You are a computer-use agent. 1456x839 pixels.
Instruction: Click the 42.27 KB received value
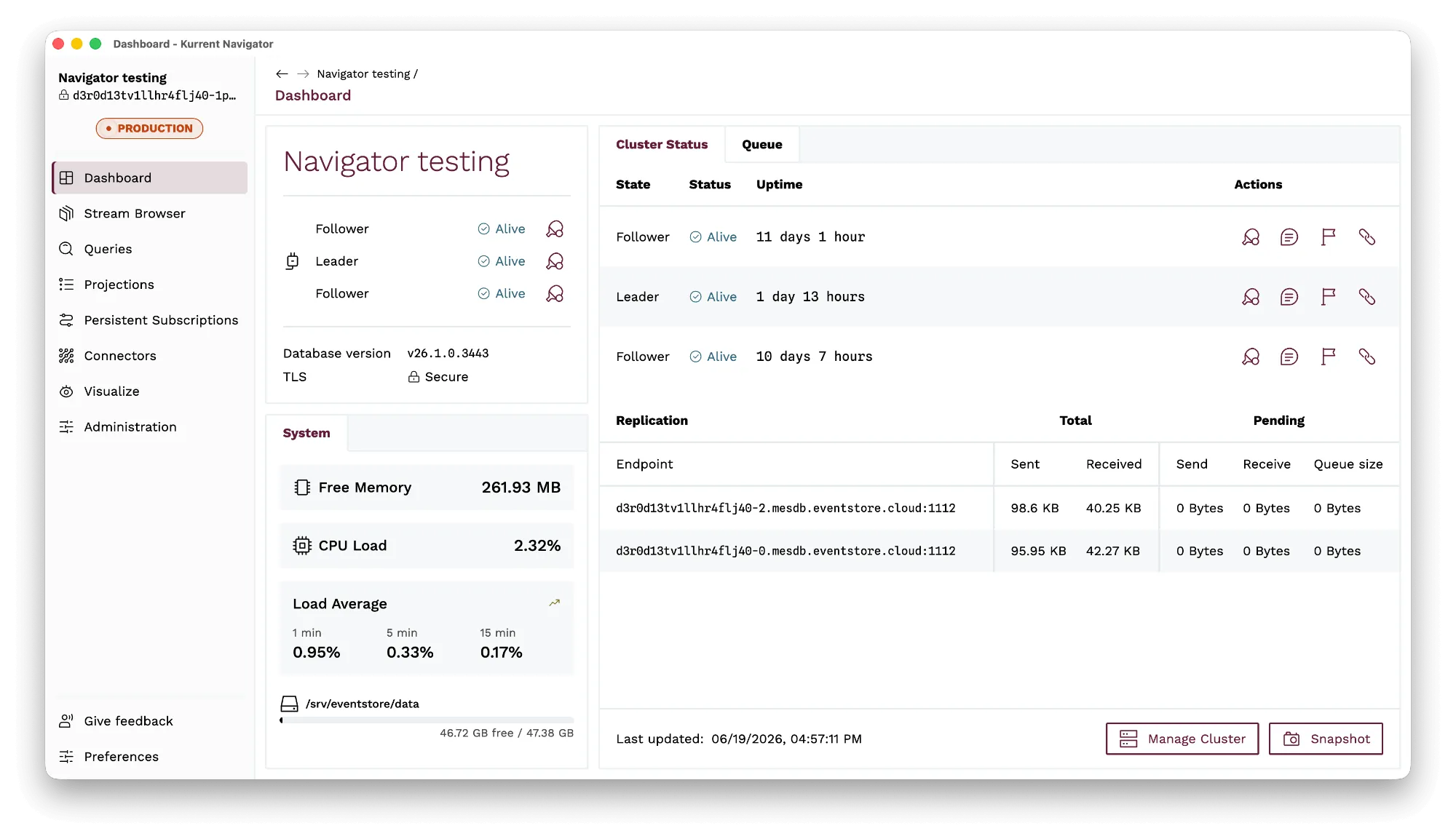(1113, 552)
